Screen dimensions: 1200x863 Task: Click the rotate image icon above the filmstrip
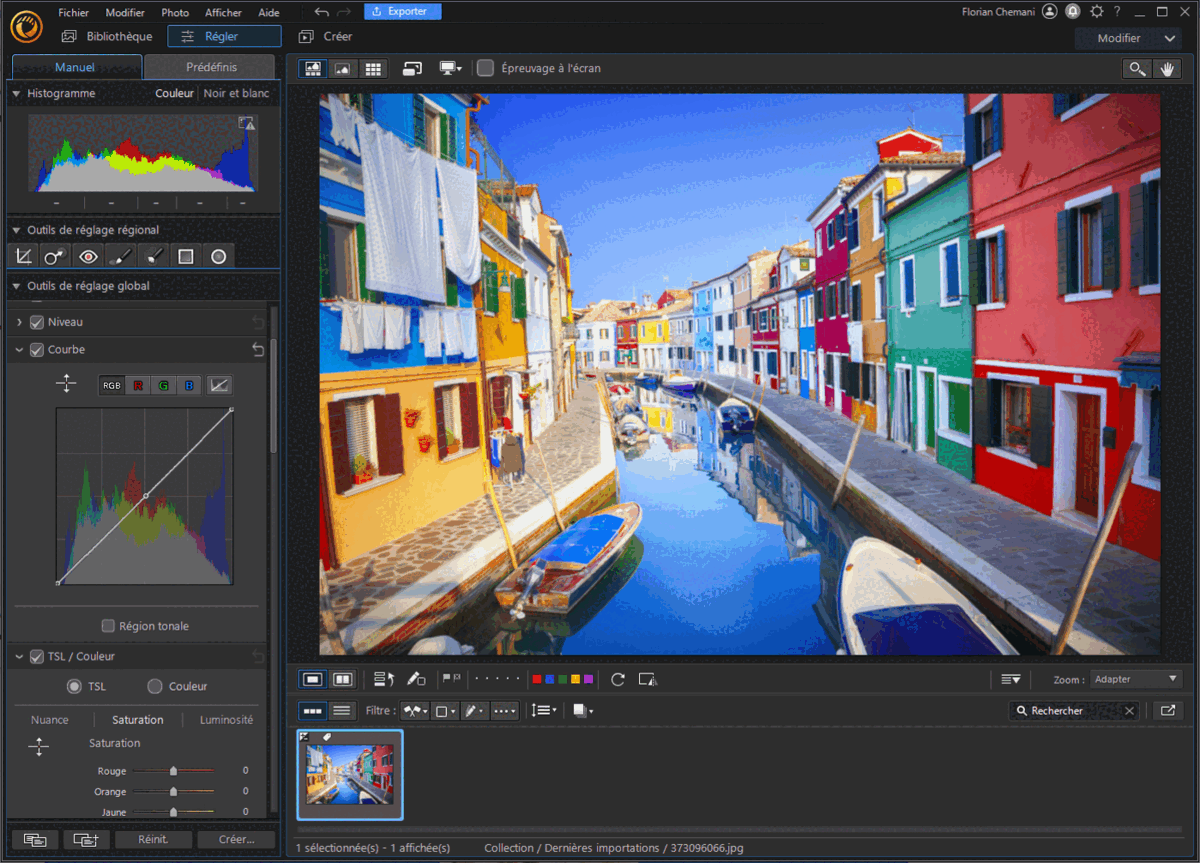(617, 679)
